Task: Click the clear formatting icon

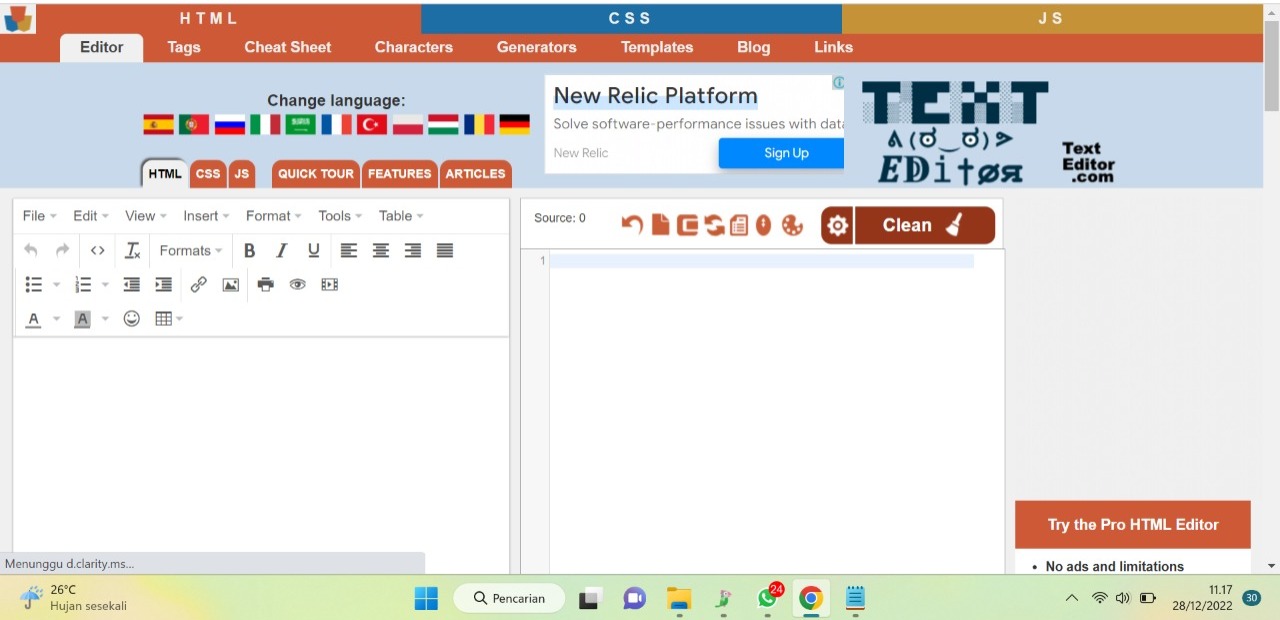Action: click(x=132, y=251)
